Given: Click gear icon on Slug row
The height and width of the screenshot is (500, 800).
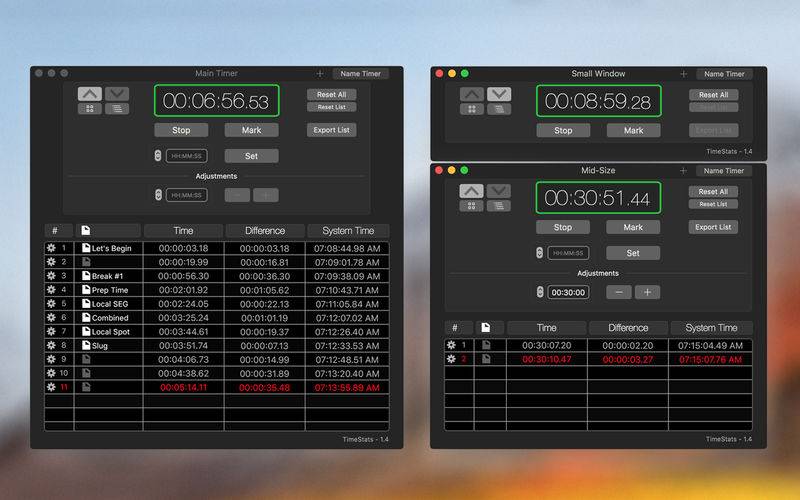Looking at the screenshot, I should click(x=51, y=345).
